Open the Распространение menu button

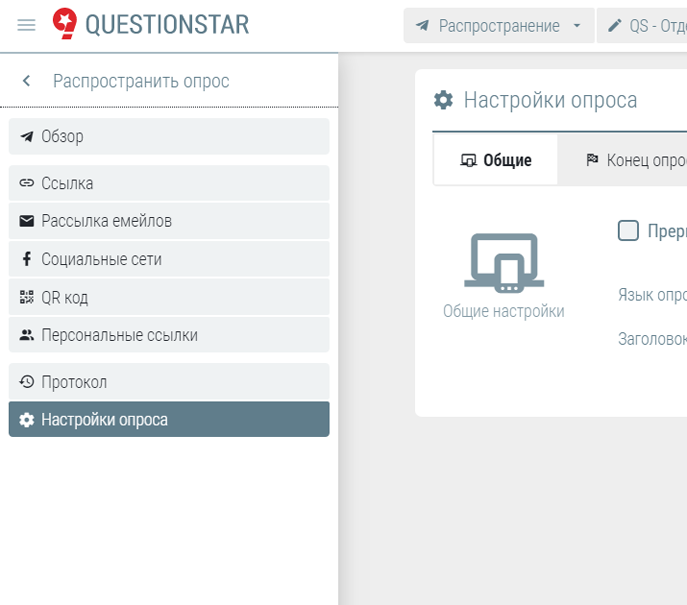[x=490, y=26]
